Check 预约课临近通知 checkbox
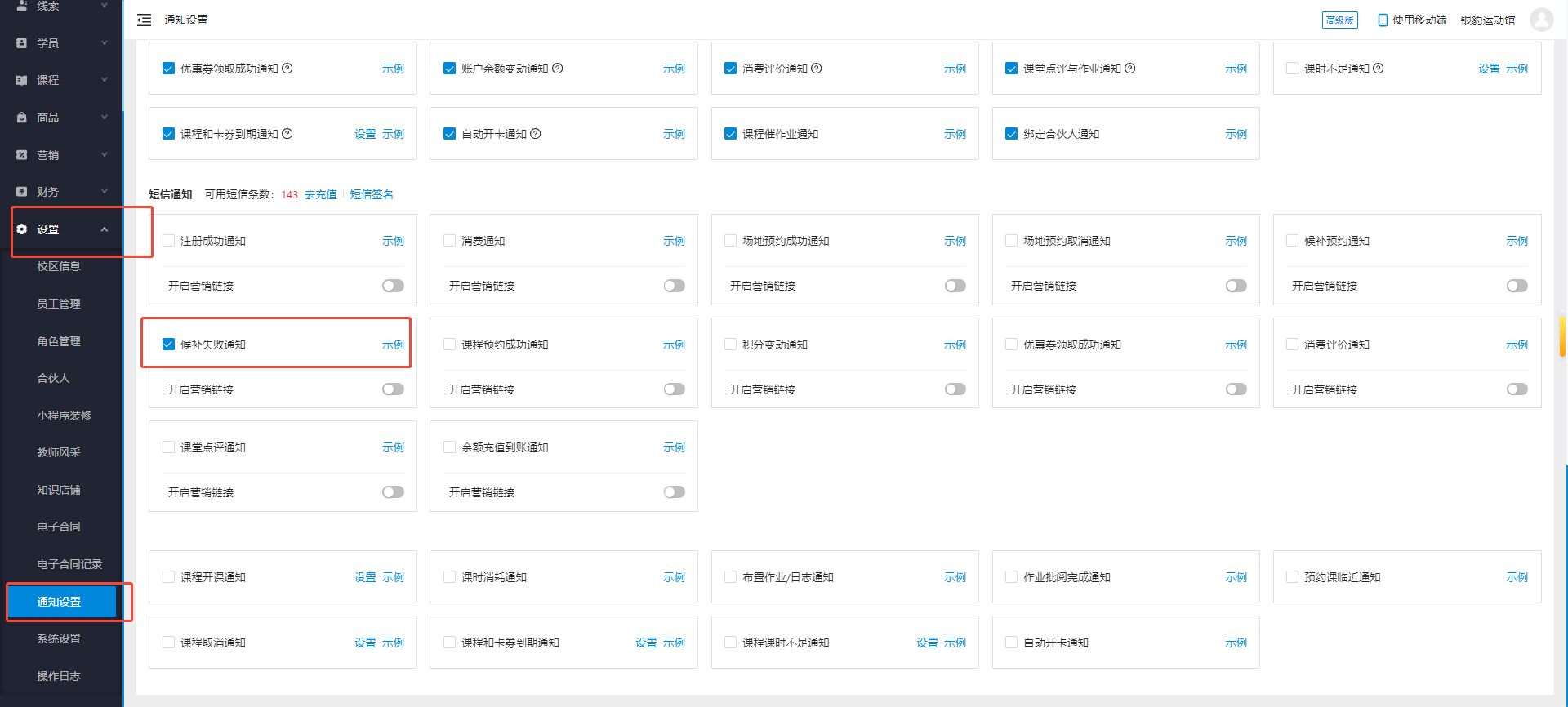 pyautogui.click(x=1292, y=577)
